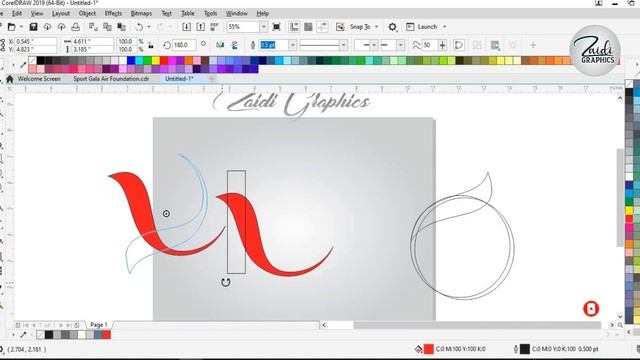Open the Edit menu
Screen dimensions: 640x360
click(17, 13)
